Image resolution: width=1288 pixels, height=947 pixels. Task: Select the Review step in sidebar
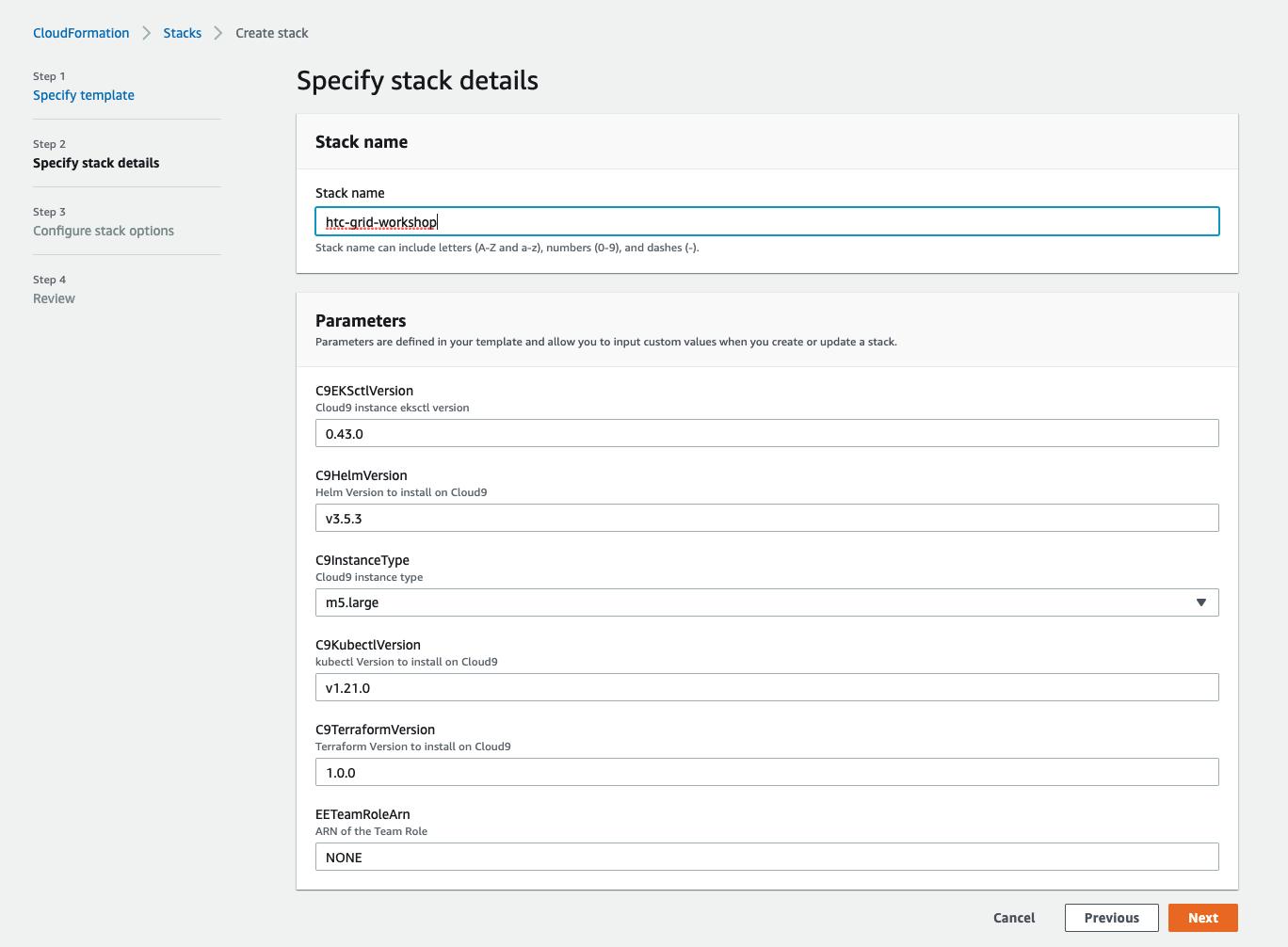[54, 298]
